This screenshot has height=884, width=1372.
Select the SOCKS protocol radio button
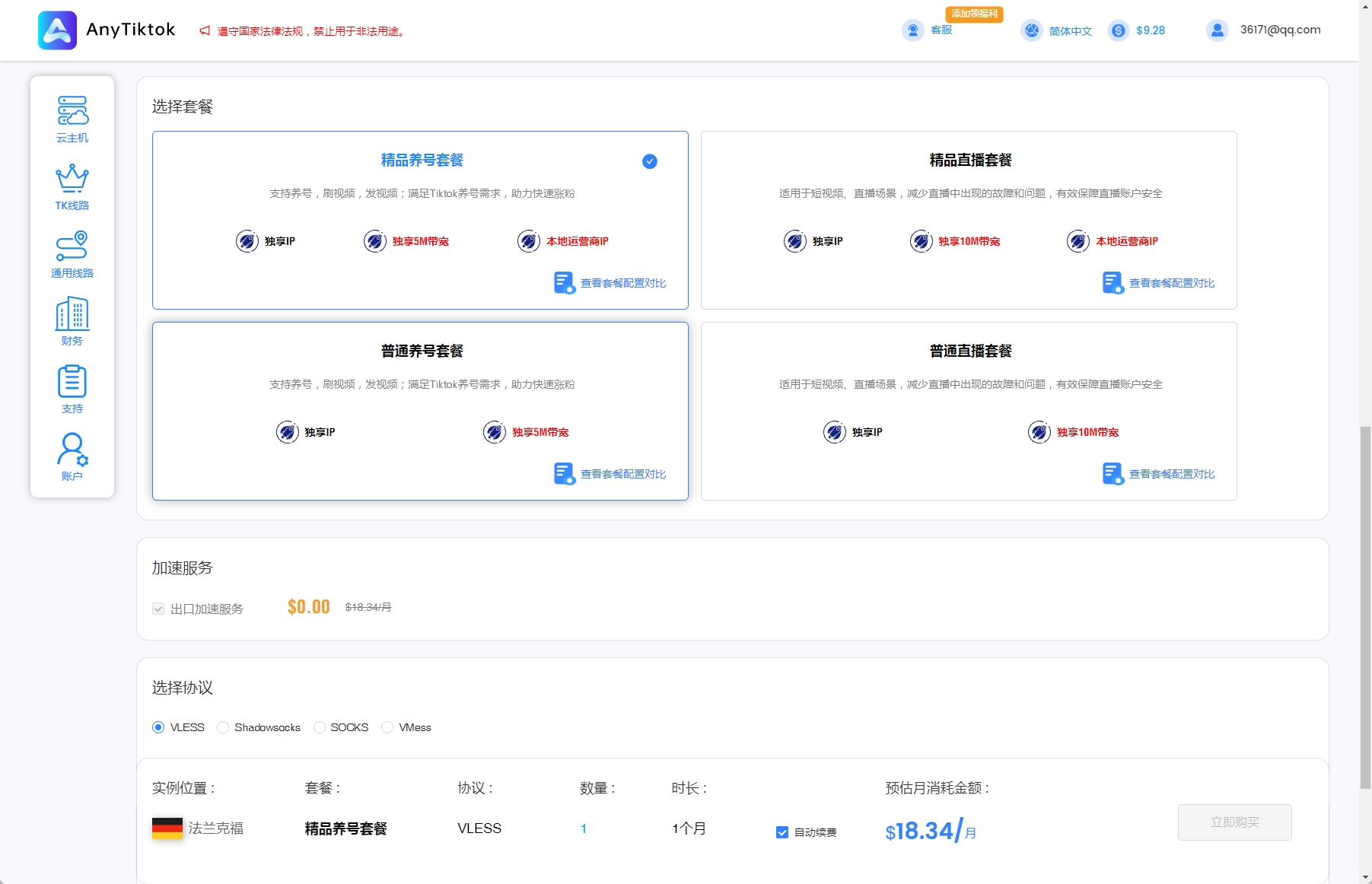pos(320,727)
